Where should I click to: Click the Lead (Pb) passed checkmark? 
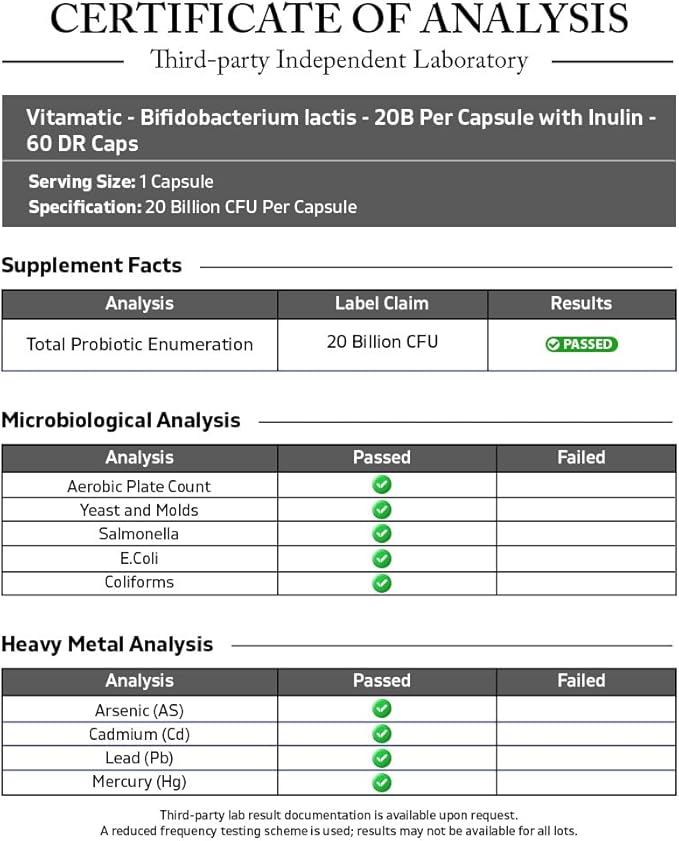pos(382,758)
